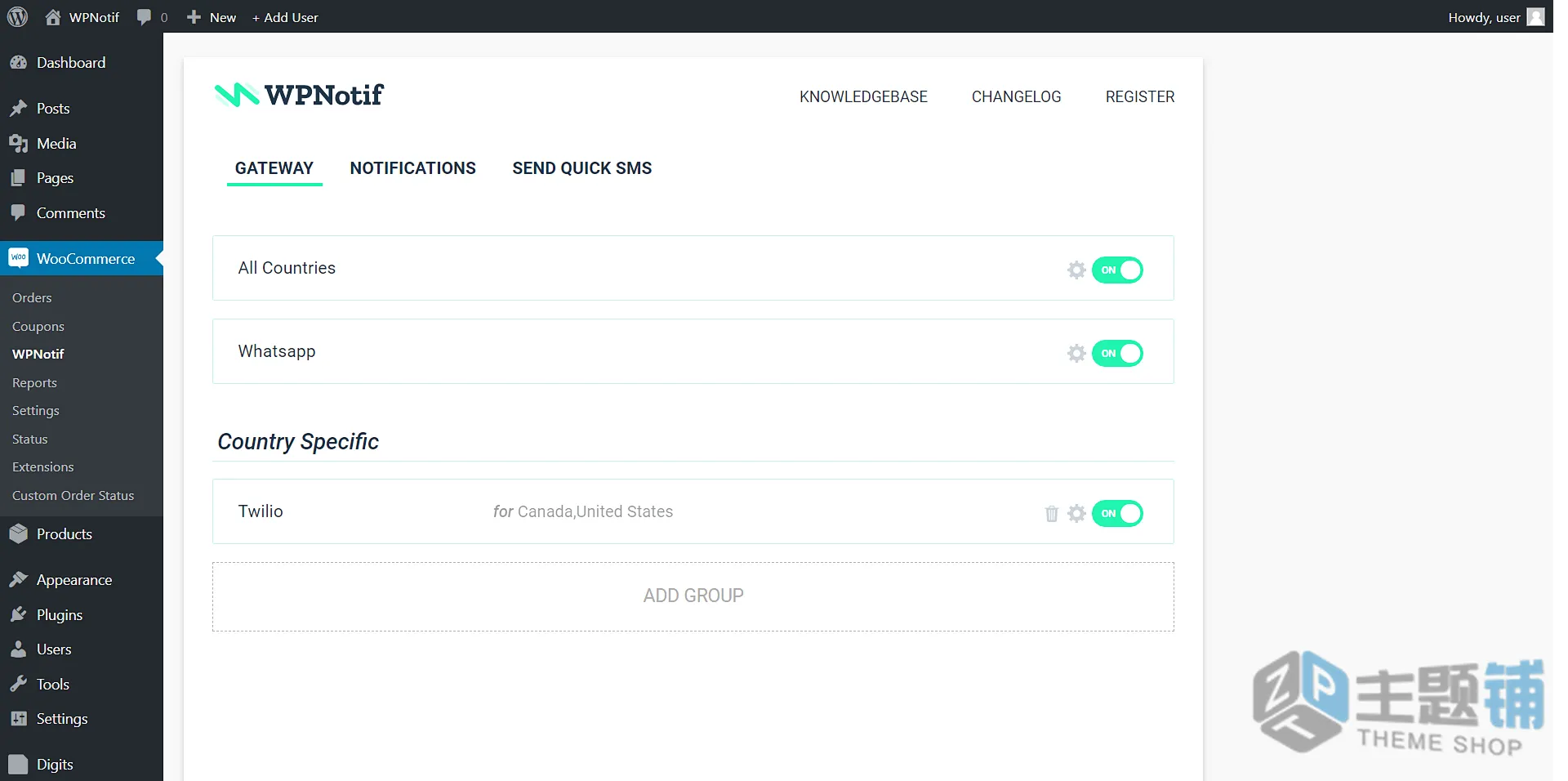1568x781 pixels.
Task: Click the Appearance paintbrush icon
Action: (x=18, y=580)
